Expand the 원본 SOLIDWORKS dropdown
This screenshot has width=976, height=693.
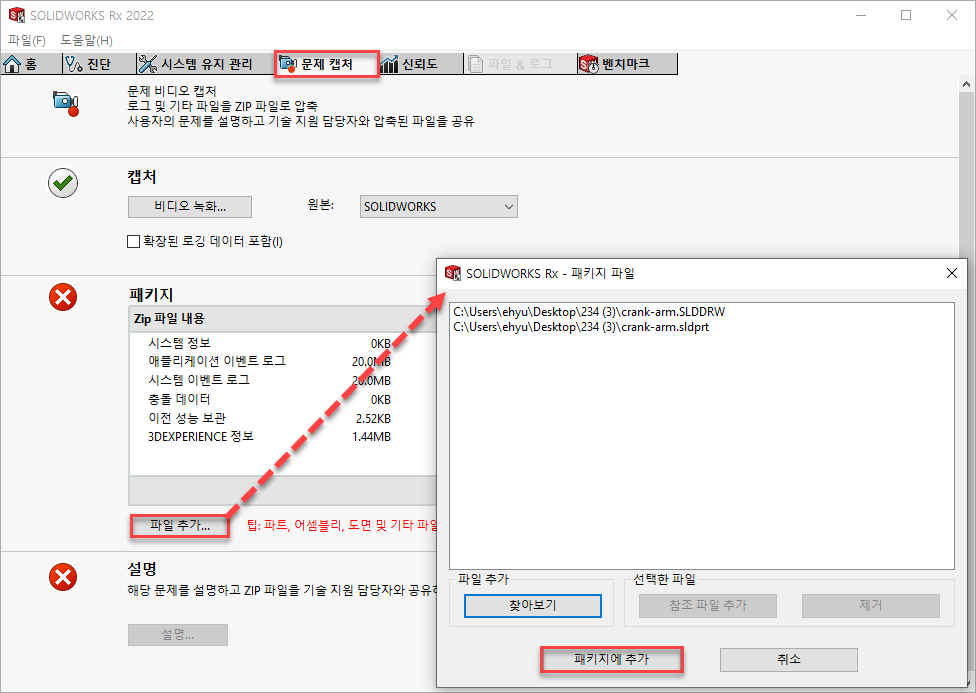click(x=439, y=207)
